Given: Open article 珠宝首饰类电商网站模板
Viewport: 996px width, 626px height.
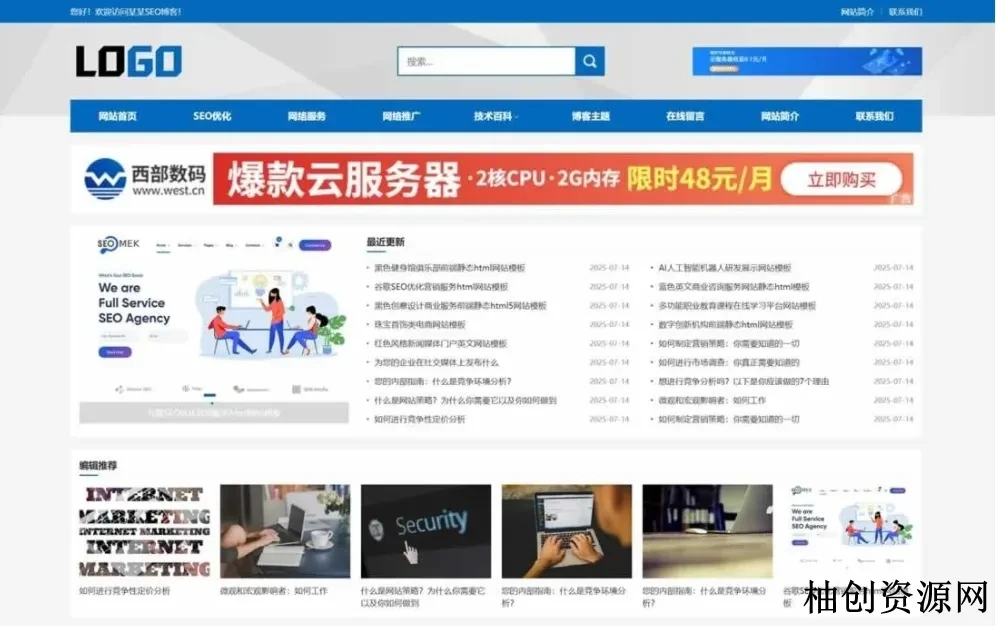Looking at the screenshot, I should [x=419, y=325].
